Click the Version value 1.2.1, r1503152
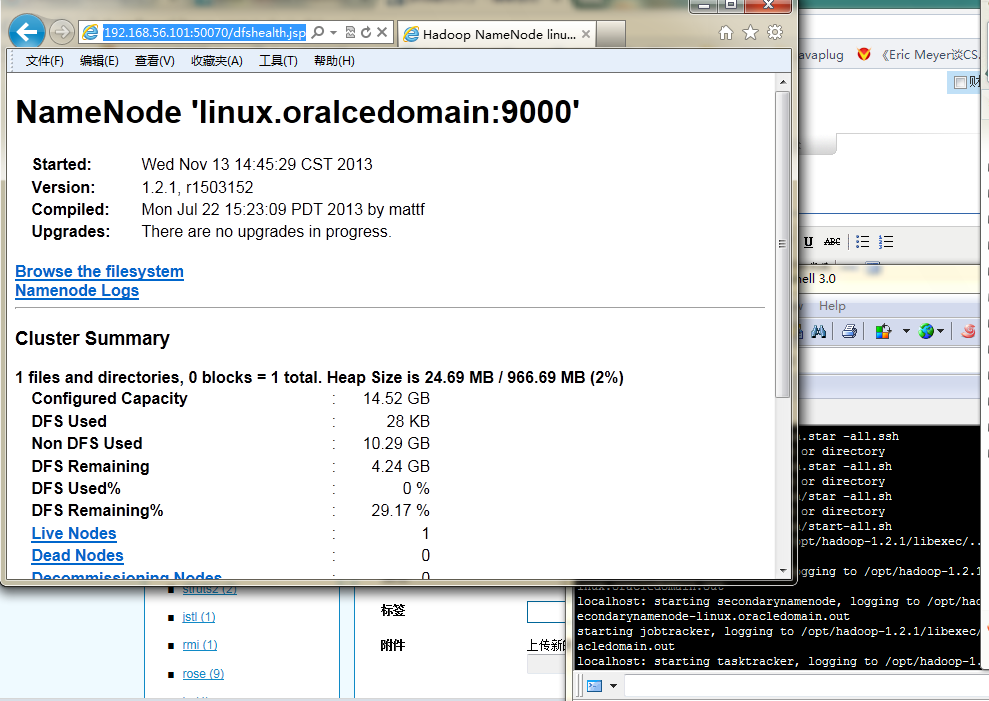 point(197,187)
